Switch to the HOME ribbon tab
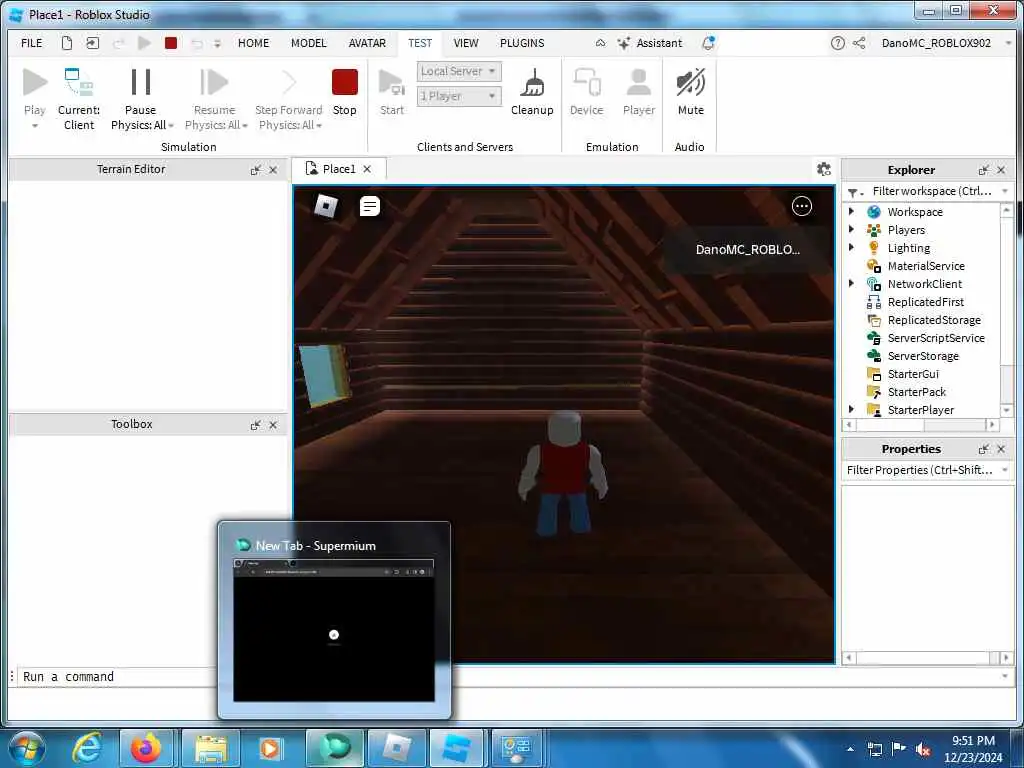The image size is (1024, 768). pos(253,43)
